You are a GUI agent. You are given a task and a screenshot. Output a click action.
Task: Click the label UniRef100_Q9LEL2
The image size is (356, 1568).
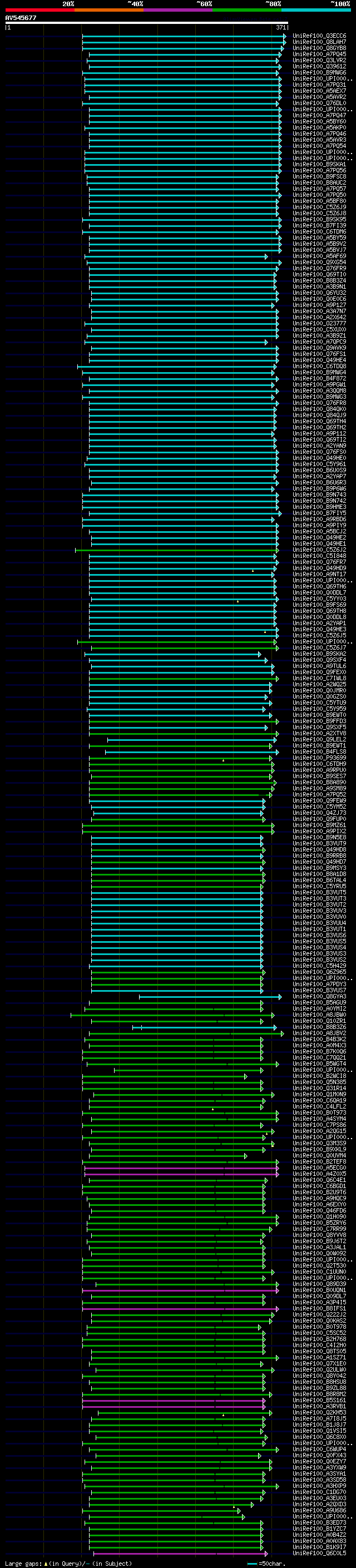(319, 740)
